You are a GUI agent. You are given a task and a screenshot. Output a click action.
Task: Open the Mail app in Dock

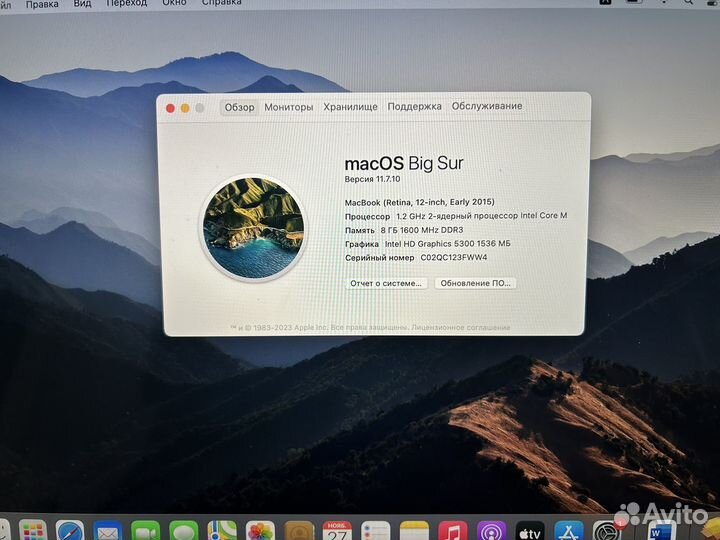107,532
